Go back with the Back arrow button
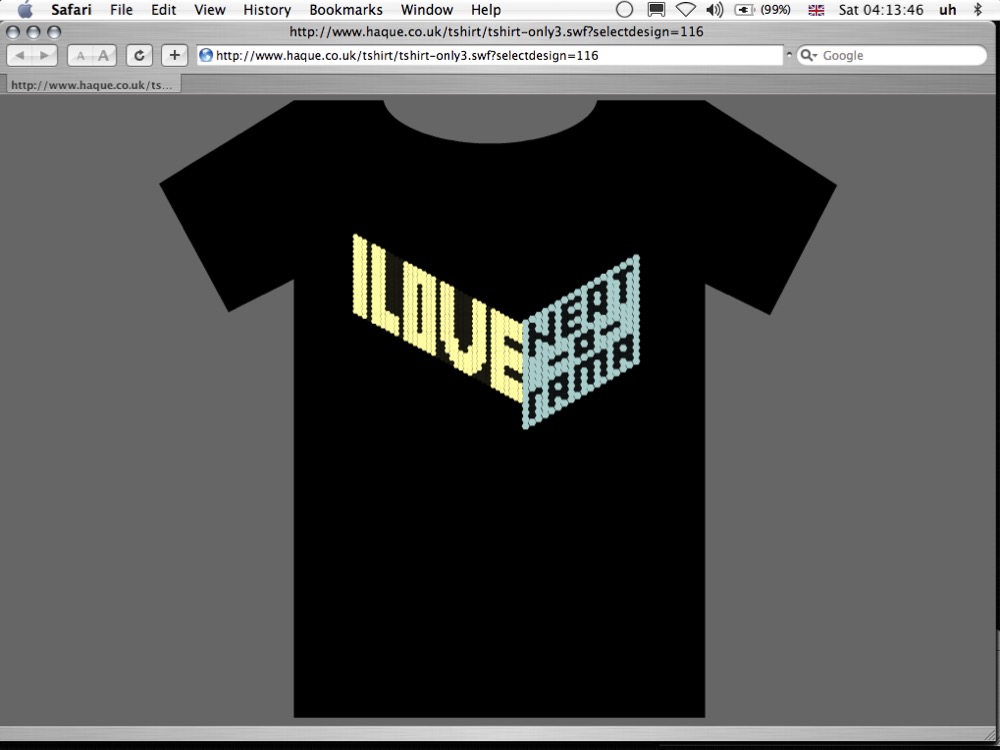This screenshot has width=1000, height=750. tap(20, 55)
